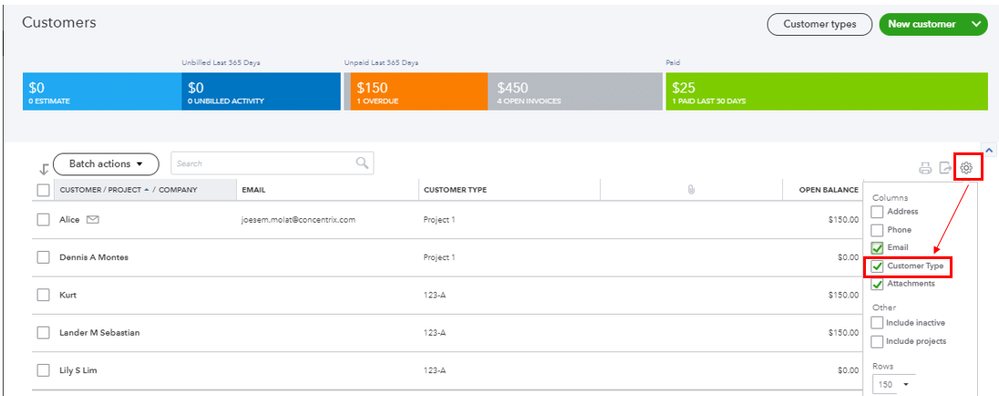Image resolution: width=999 pixels, height=396 pixels.
Task: Toggle the Address column checkbox
Action: point(877,212)
